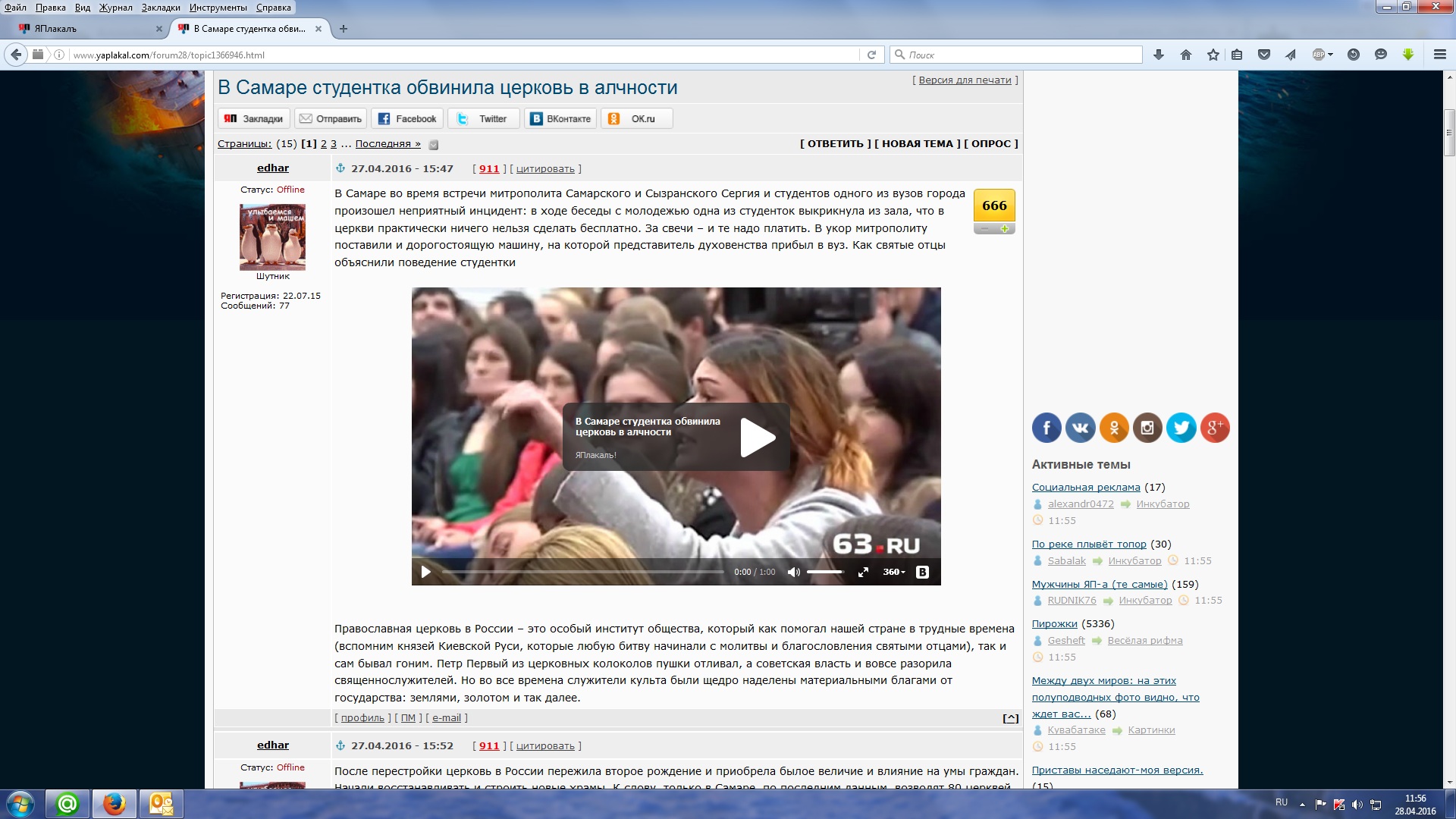This screenshot has width=1456, height=819.
Task: Close the ЯПлакалъ tab
Action: [x=159, y=29]
